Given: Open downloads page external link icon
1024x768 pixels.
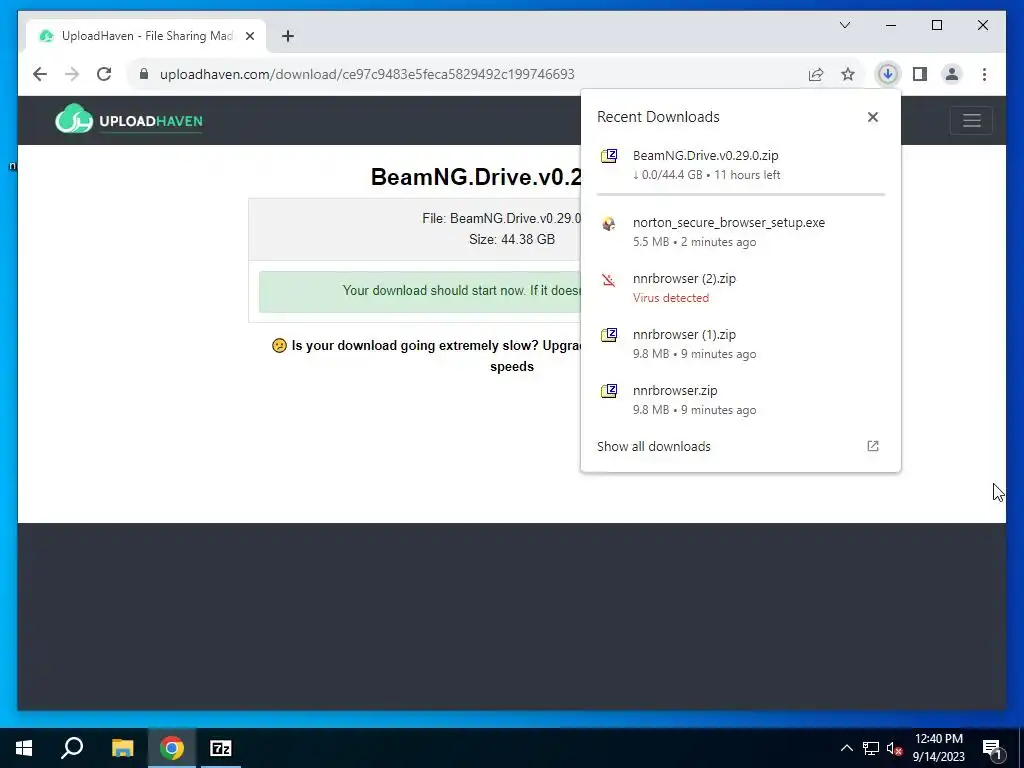Looking at the screenshot, I should click(x=872, y=446).
